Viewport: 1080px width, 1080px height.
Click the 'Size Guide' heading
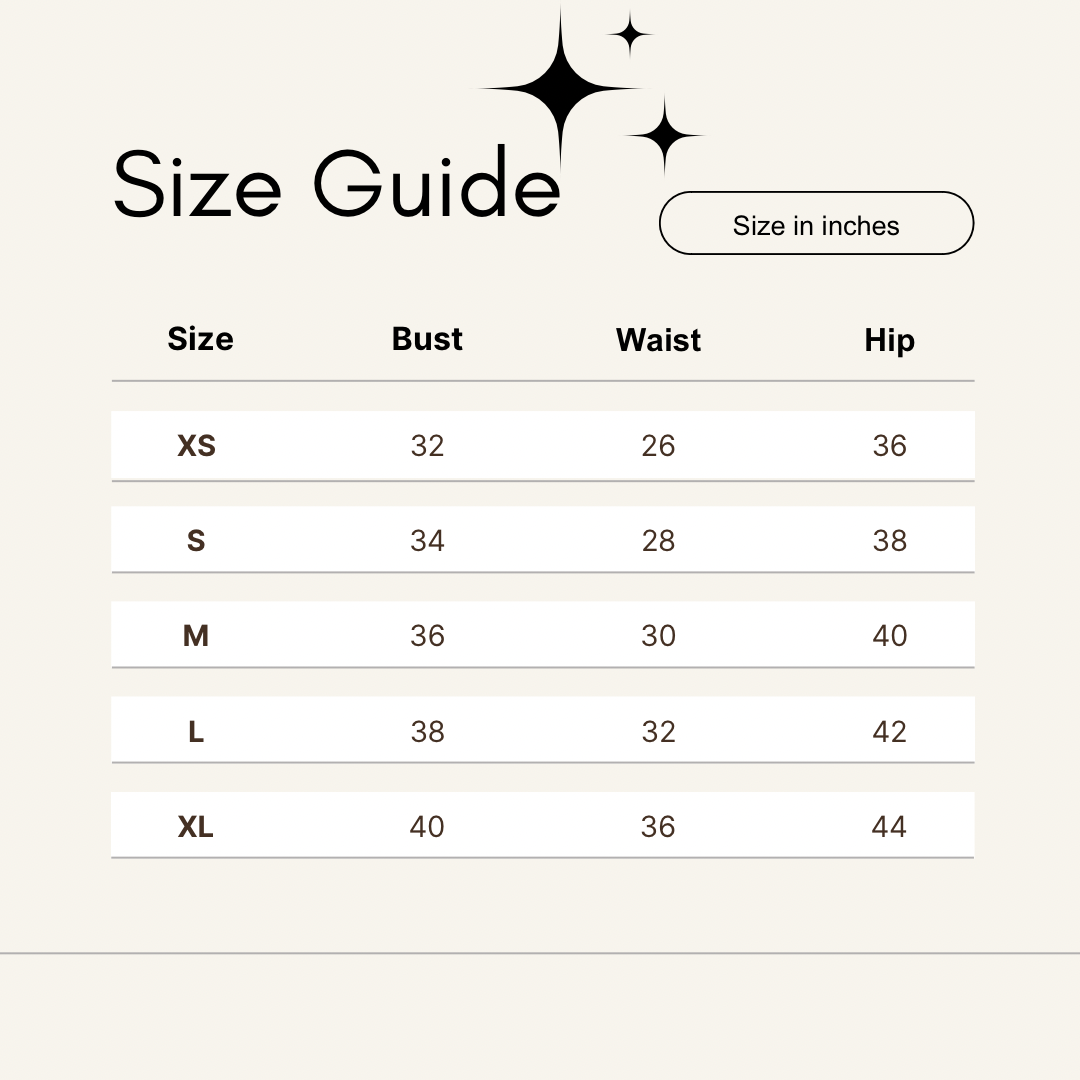click(337, 183)
